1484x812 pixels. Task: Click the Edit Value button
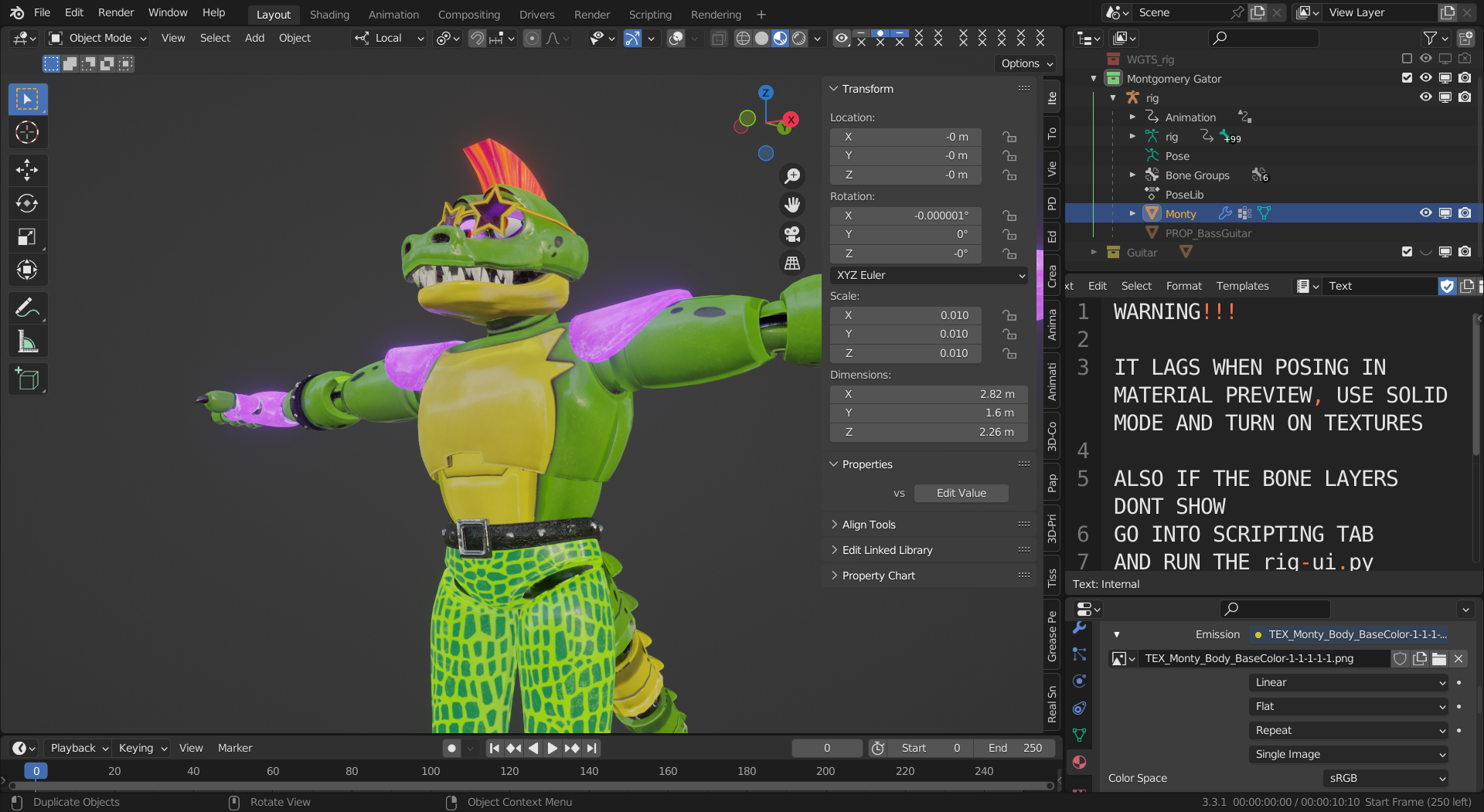961,493
